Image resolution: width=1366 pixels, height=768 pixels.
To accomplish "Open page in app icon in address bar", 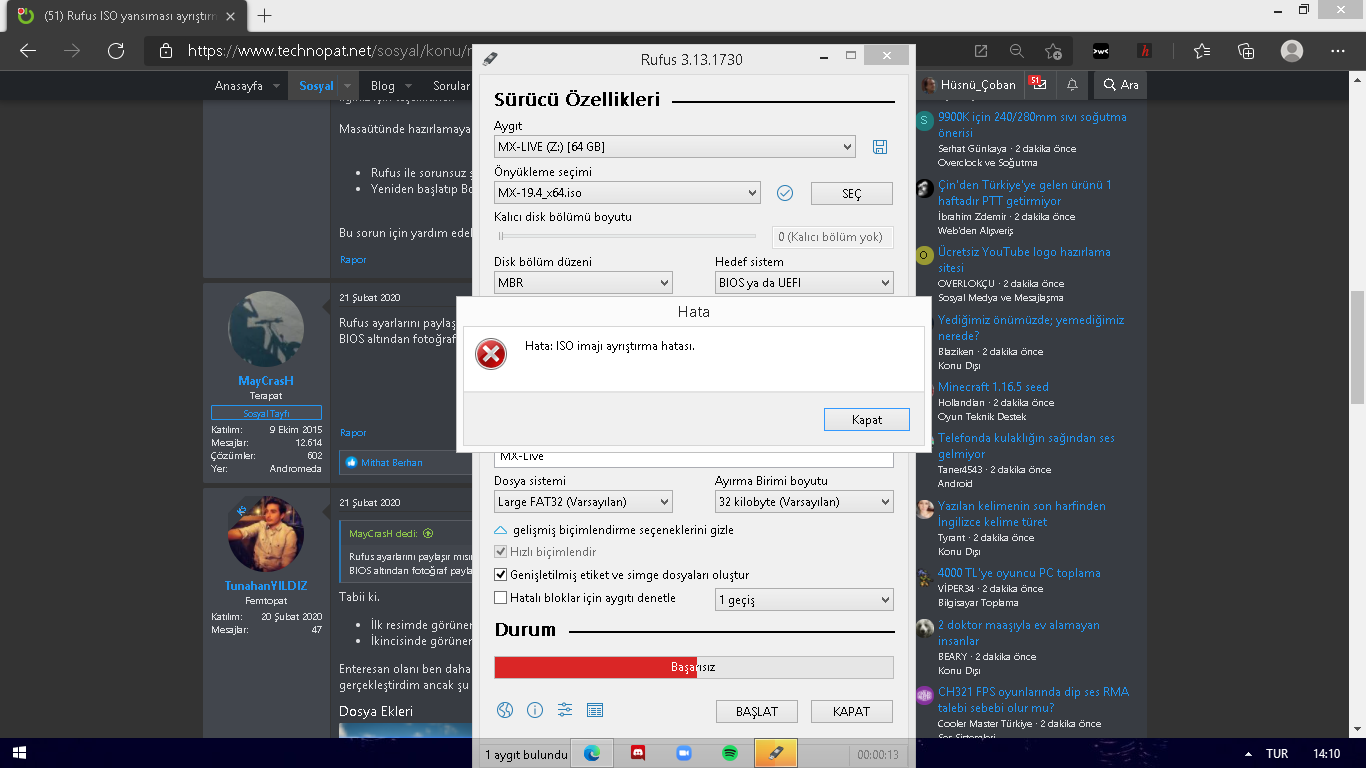I will (x=981, y=51).
